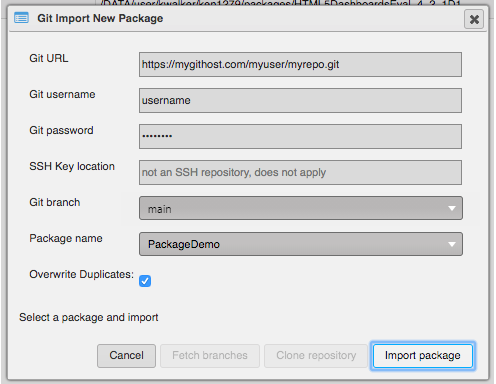
Task: Click the 'Git username' label
Action: click(62, 94)
